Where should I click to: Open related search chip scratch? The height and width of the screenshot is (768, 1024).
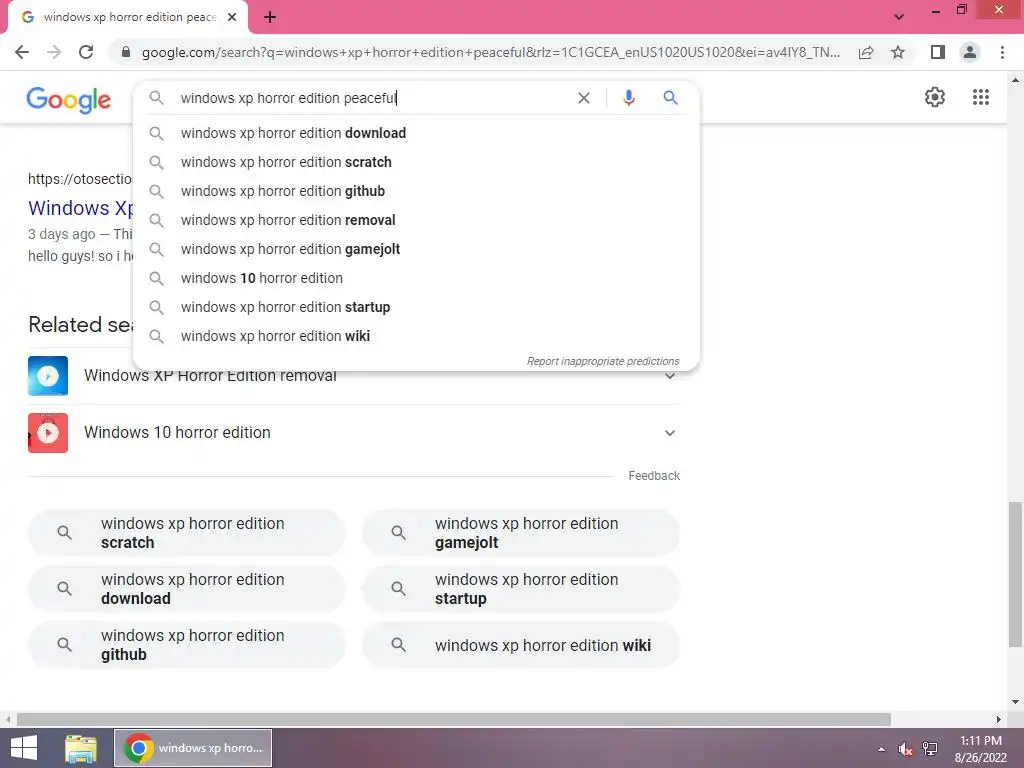click(x=186, y=533)
